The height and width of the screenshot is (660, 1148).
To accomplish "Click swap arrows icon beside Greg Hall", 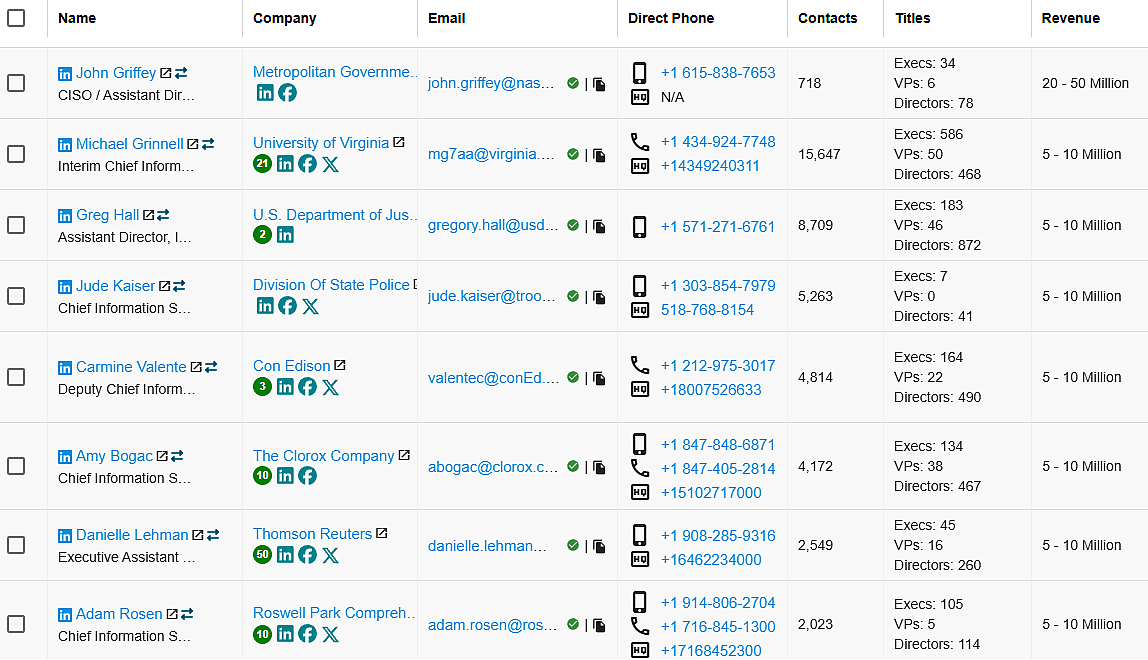I will point(163,215).
